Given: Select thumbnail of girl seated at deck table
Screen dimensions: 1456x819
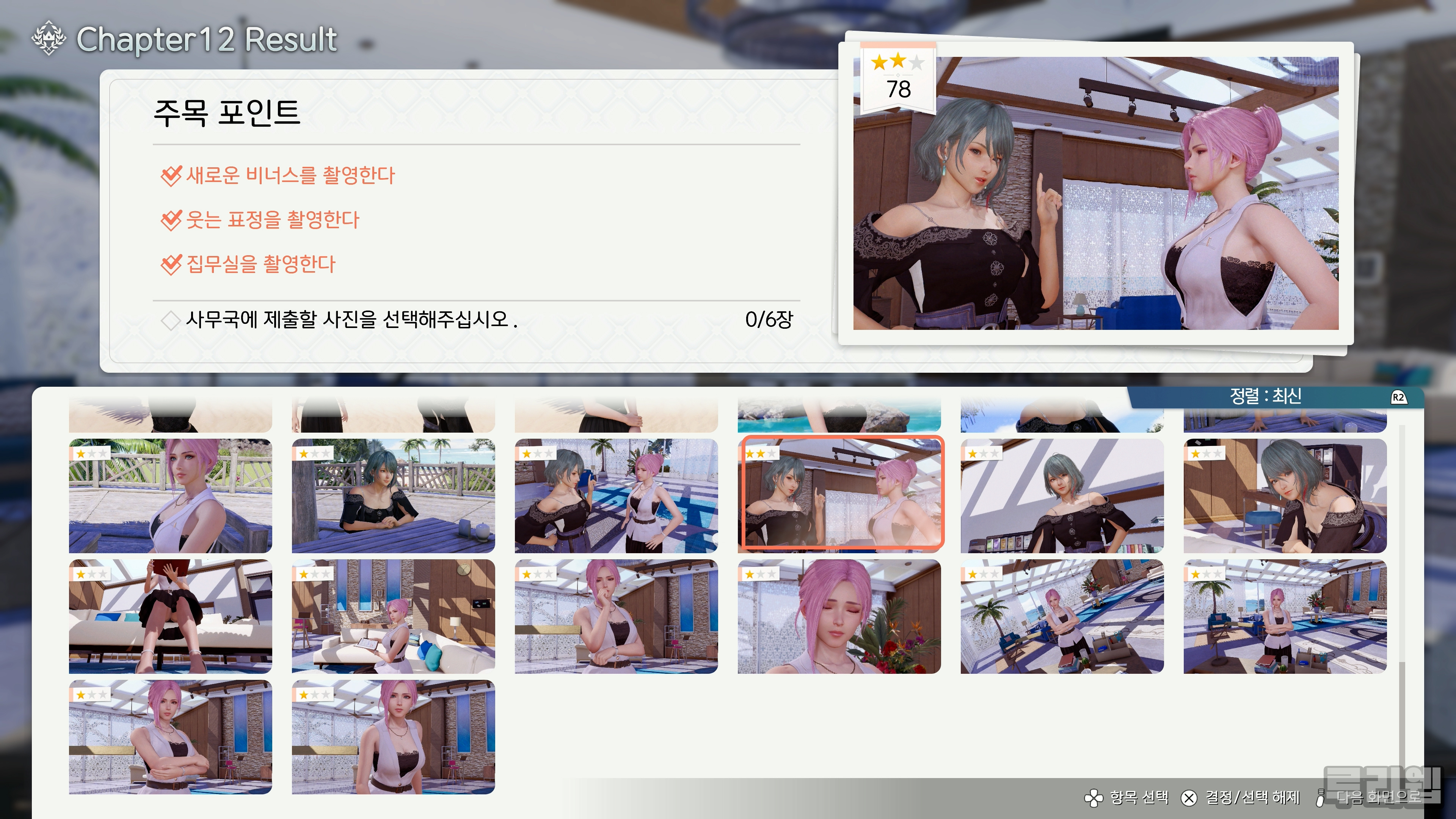Looking at the screenshot, I should click(x=393, y=496).
